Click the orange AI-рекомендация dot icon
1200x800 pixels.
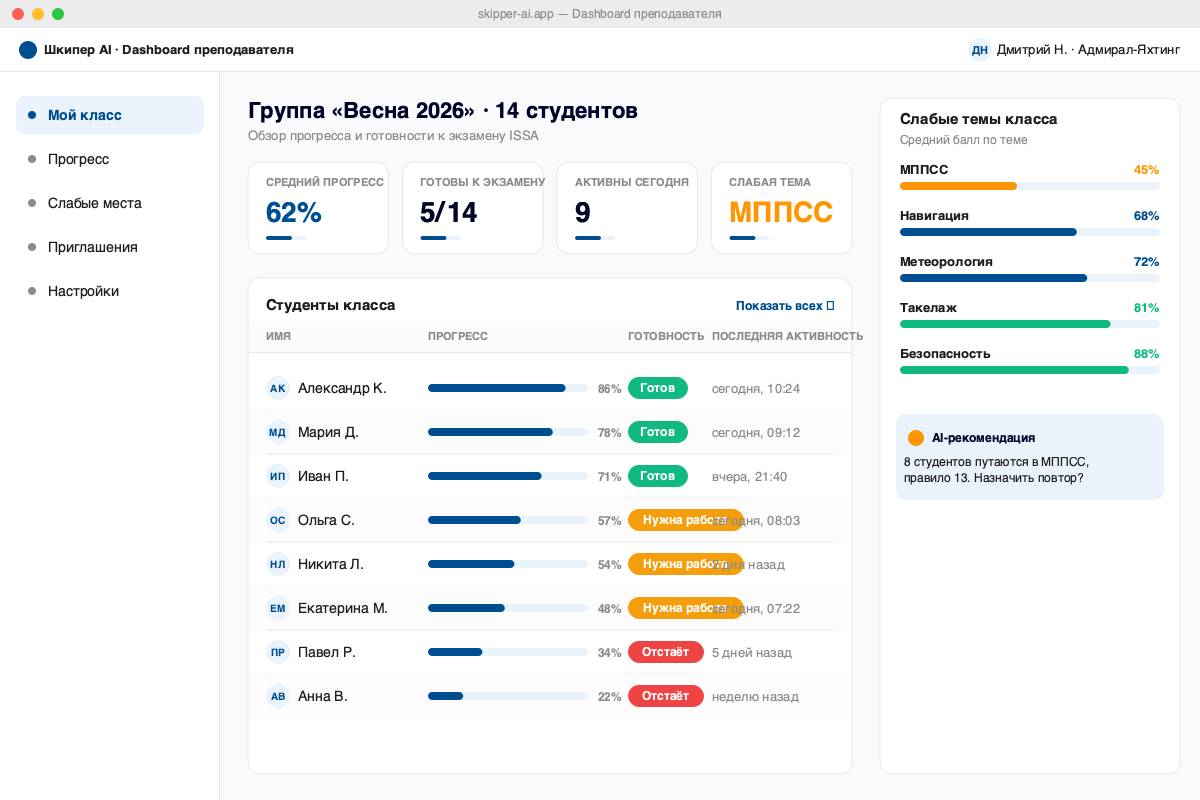916,438
